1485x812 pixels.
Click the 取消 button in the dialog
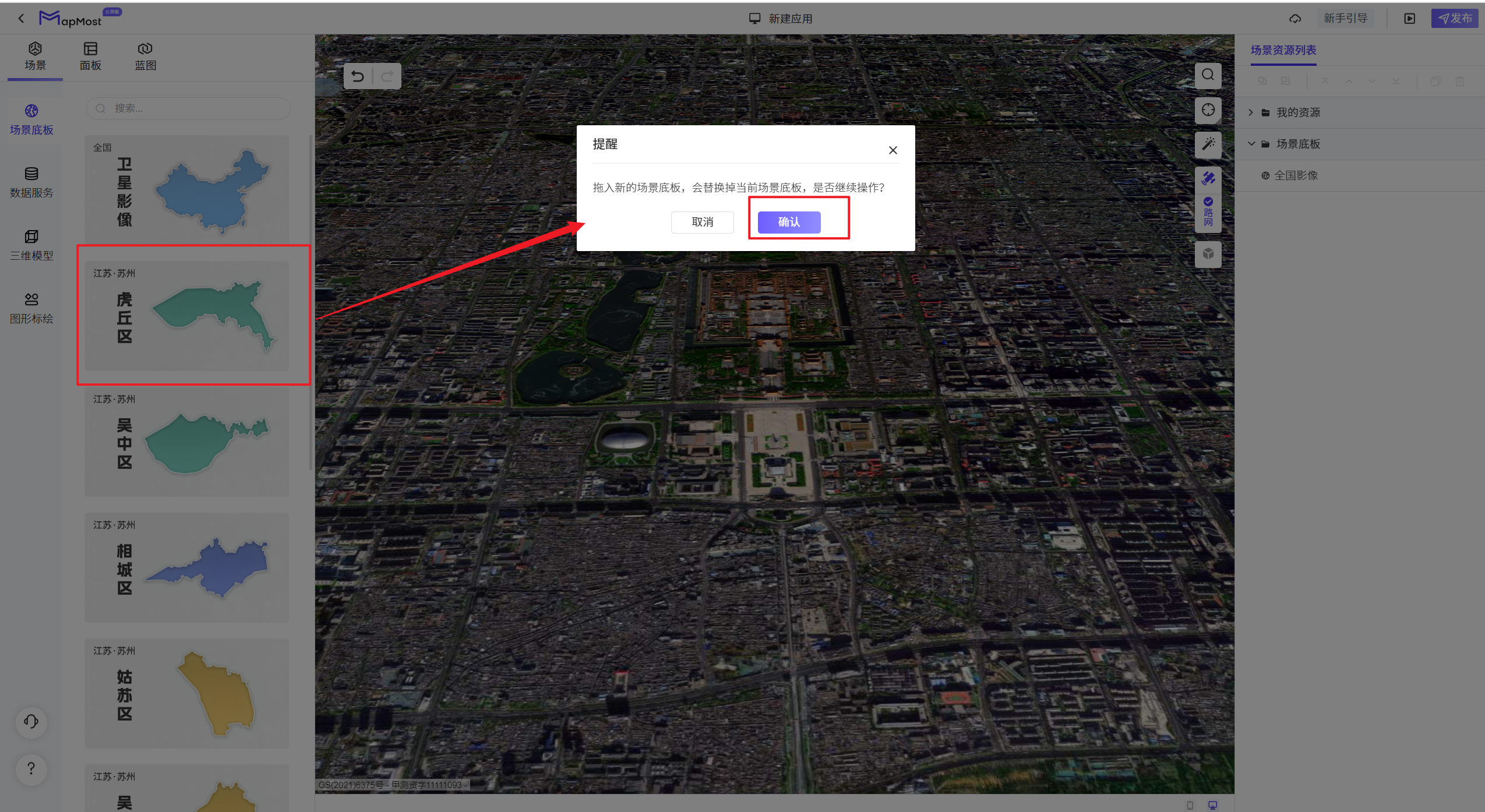(x=702, y=222)
